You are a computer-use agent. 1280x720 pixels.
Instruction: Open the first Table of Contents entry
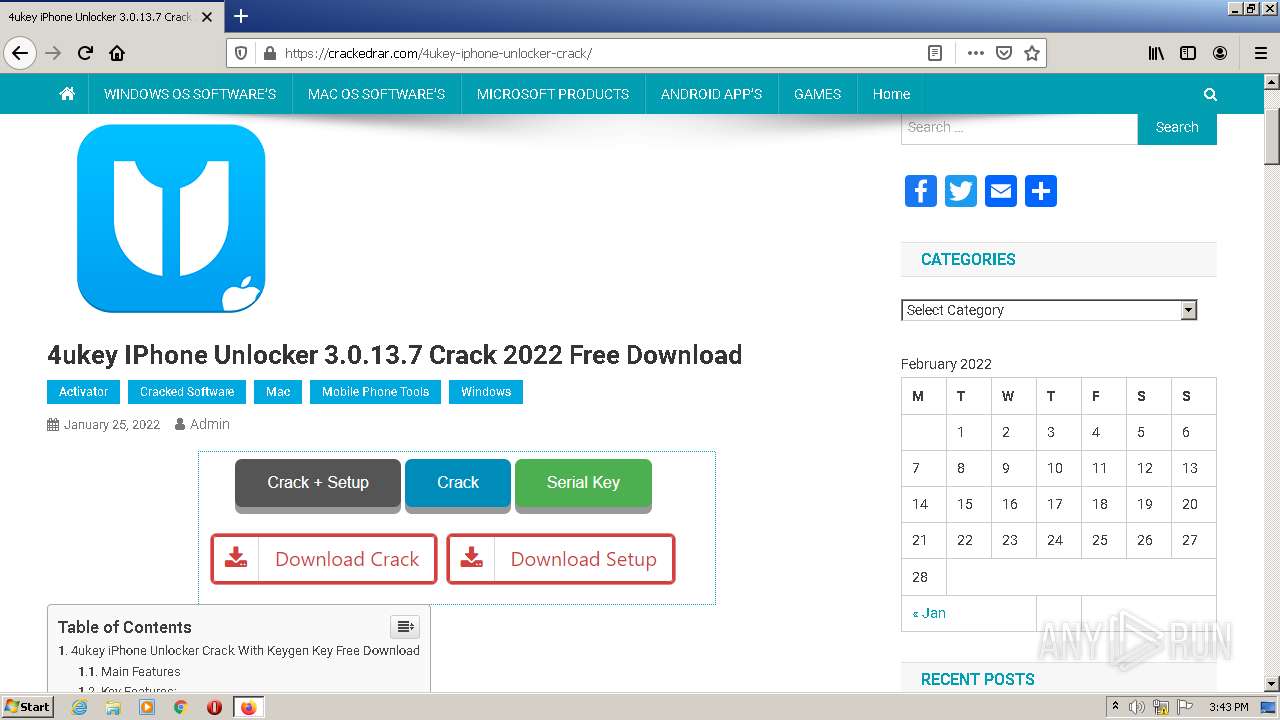point(245,650)
